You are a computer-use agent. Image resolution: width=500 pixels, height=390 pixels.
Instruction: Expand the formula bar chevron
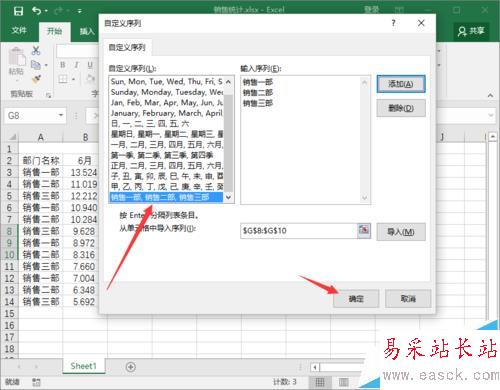(490, 115)
